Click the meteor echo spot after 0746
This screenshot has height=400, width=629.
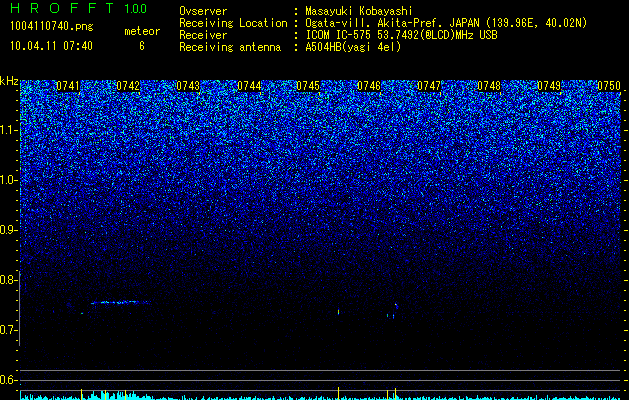[x=396, y=306]
